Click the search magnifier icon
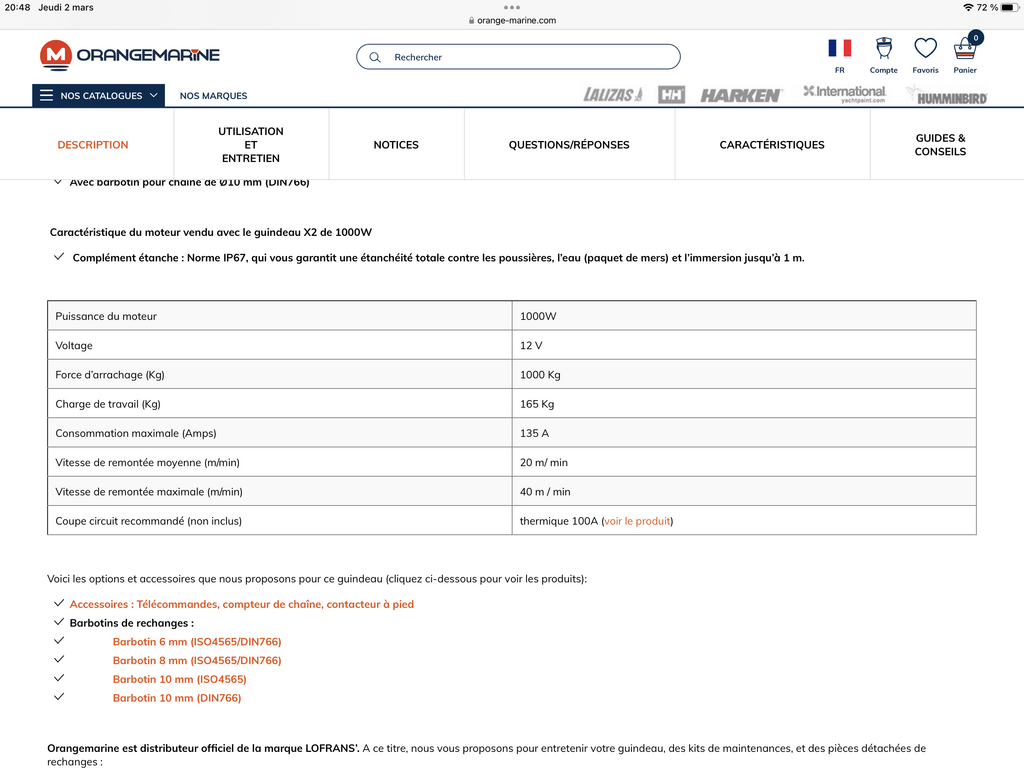The height and width of the screenshot is (768, 1024). click(x=375, y=57)
